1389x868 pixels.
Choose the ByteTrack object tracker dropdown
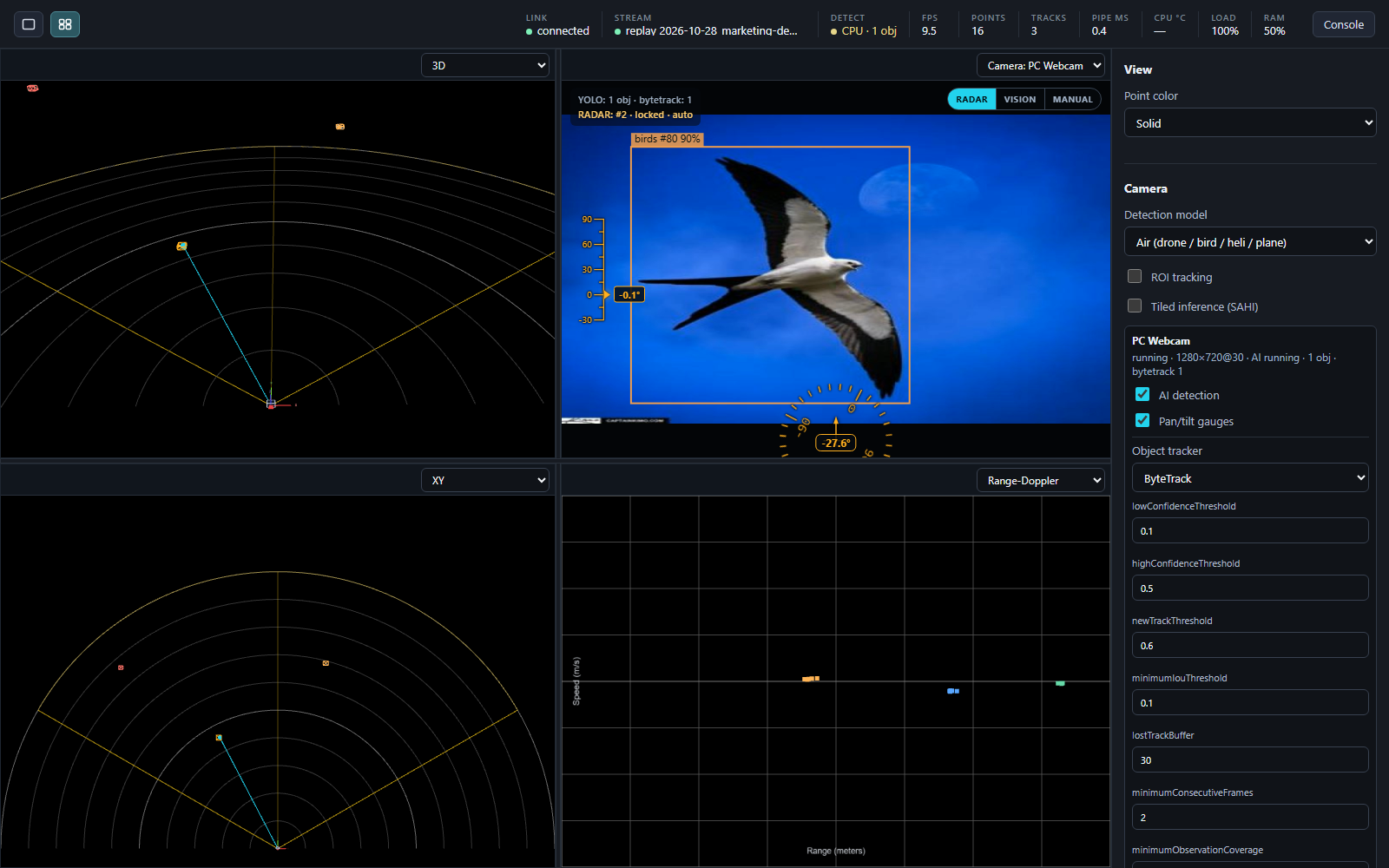[x=1250, y=478]
